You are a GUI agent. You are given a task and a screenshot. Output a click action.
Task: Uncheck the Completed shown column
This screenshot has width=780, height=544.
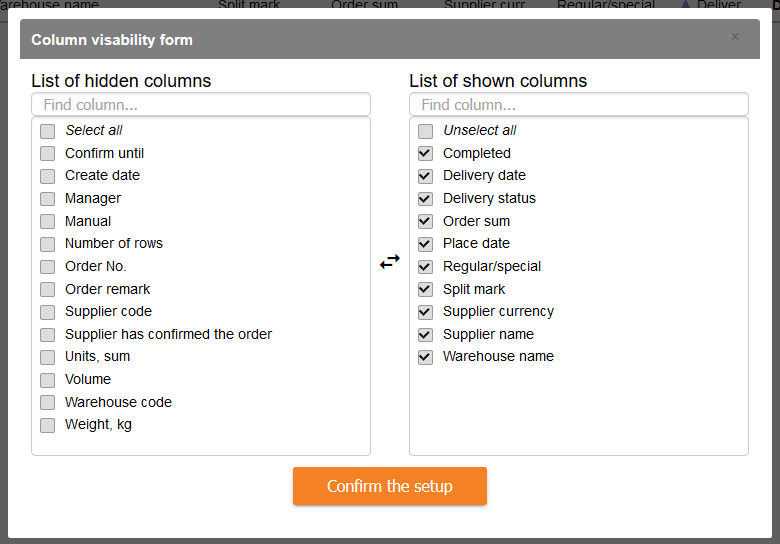click(x=426, y=153)
